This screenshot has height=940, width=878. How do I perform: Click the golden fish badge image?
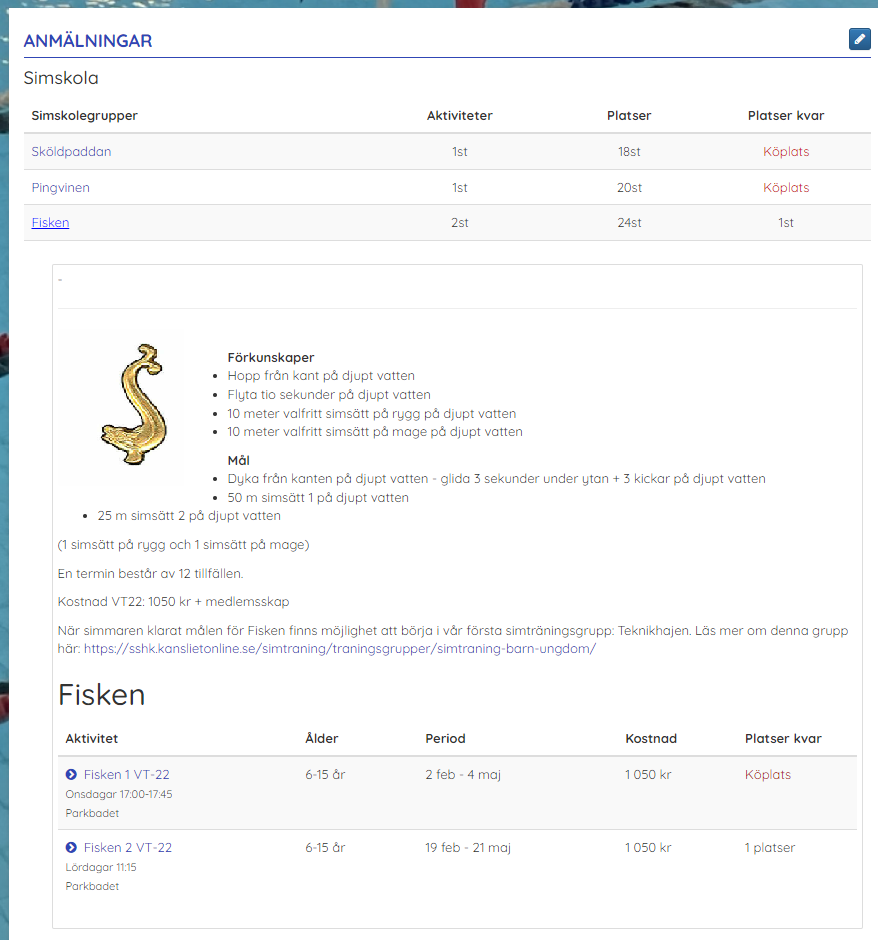click(134, 405)
